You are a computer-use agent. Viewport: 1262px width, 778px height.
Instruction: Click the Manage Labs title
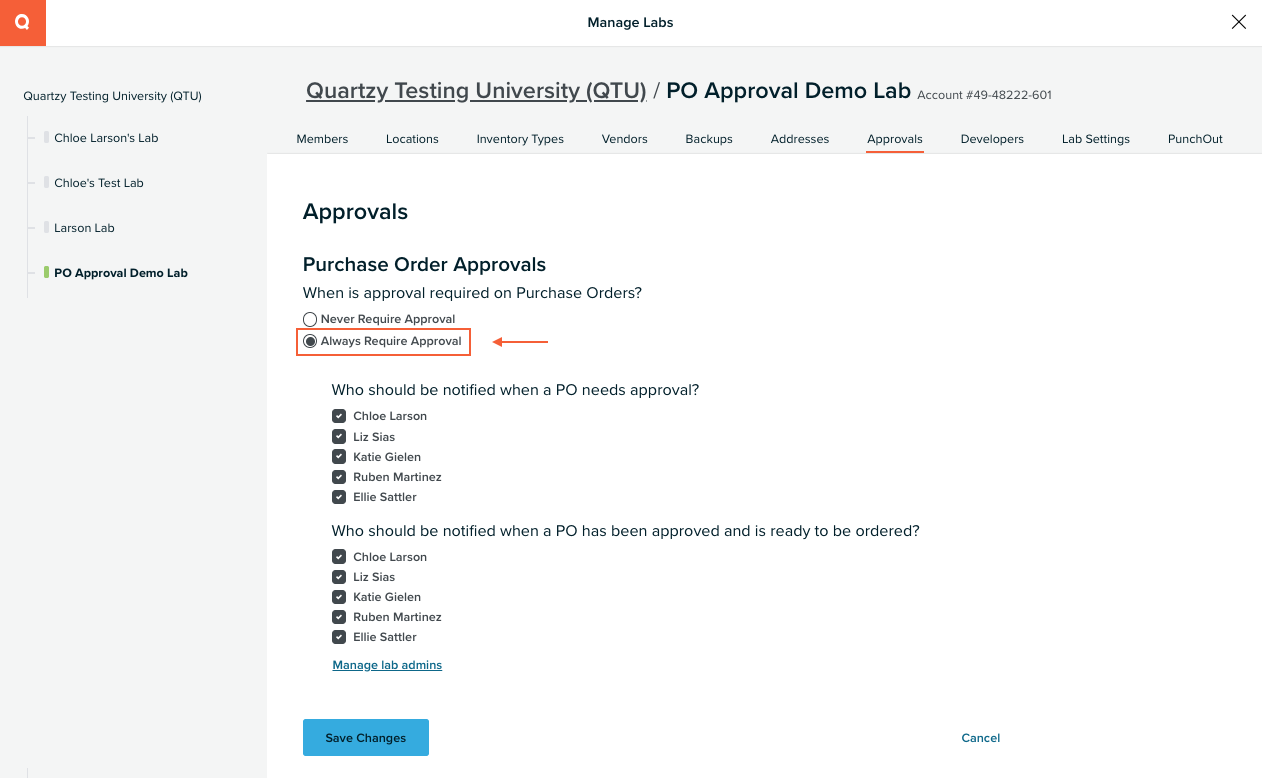click(x=630, y=23)
